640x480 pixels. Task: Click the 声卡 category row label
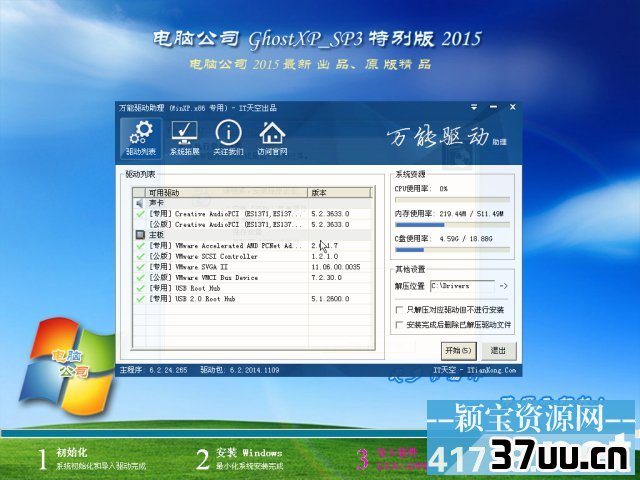pyautogui.click(x=156, y=203)
